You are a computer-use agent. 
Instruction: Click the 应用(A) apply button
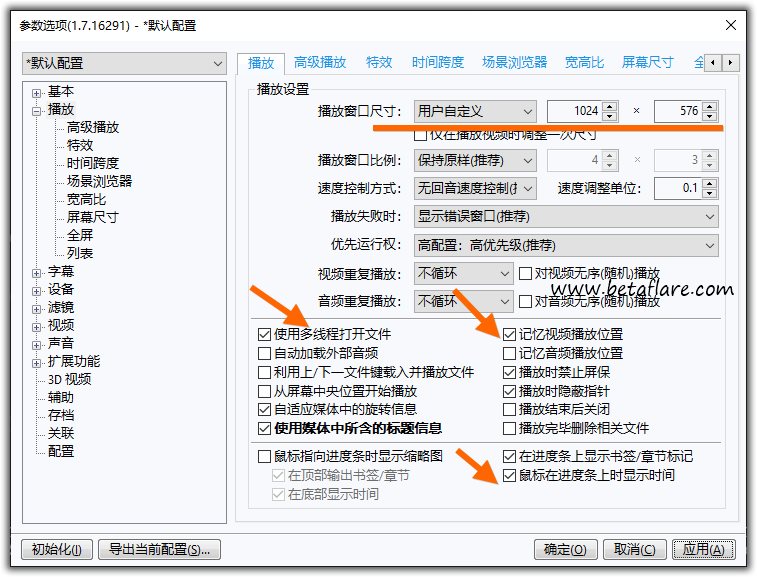(704, 549)
